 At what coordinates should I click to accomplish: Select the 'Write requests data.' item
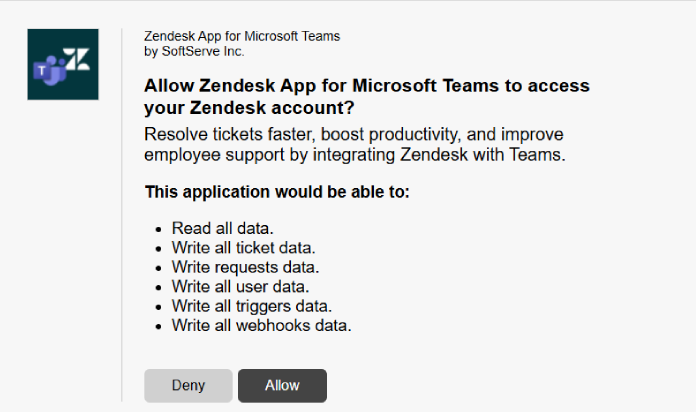[x=245, y=267]
